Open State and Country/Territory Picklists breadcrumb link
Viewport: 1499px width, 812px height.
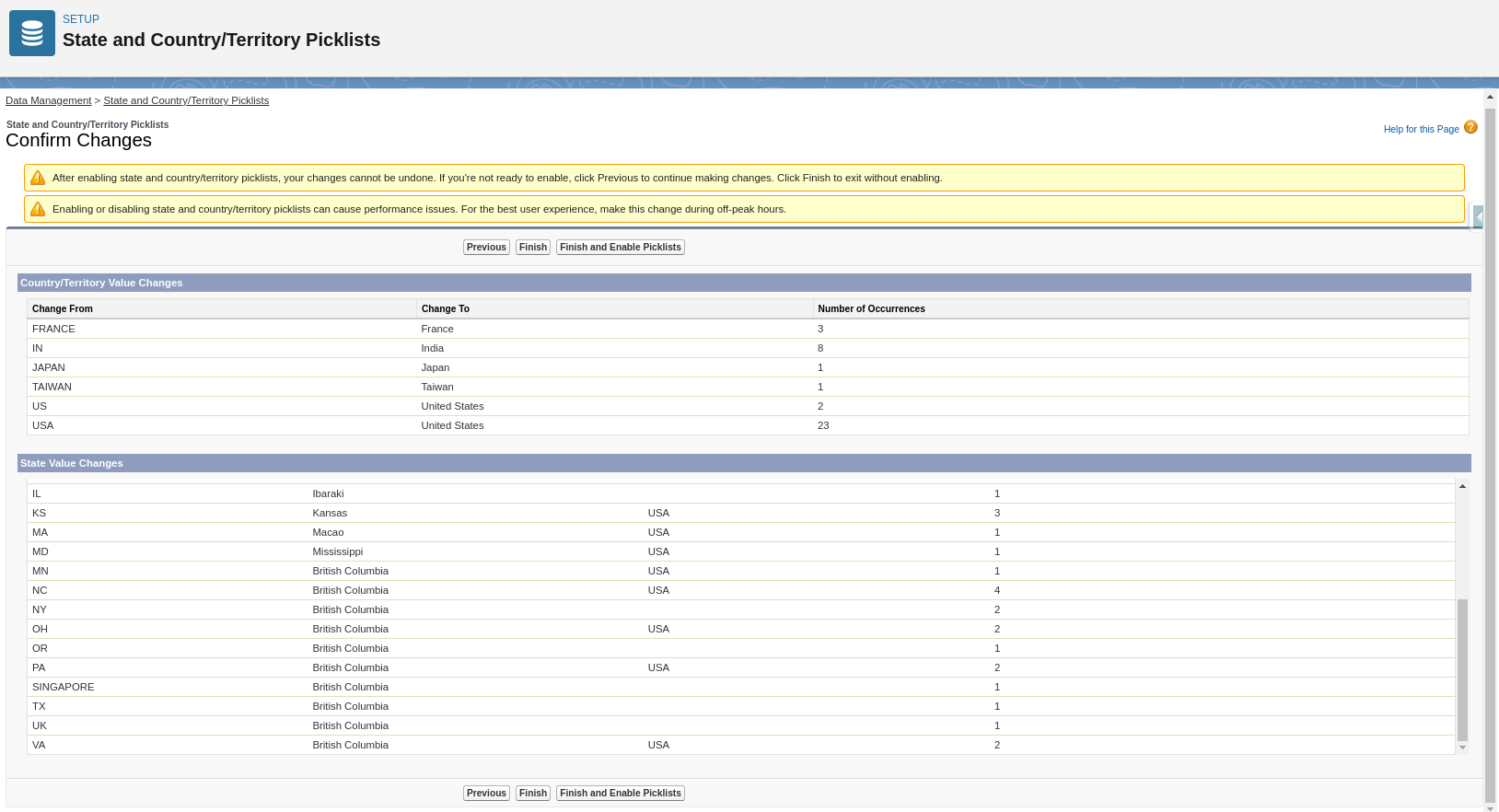pyautogui.click(x=186, y=100)
